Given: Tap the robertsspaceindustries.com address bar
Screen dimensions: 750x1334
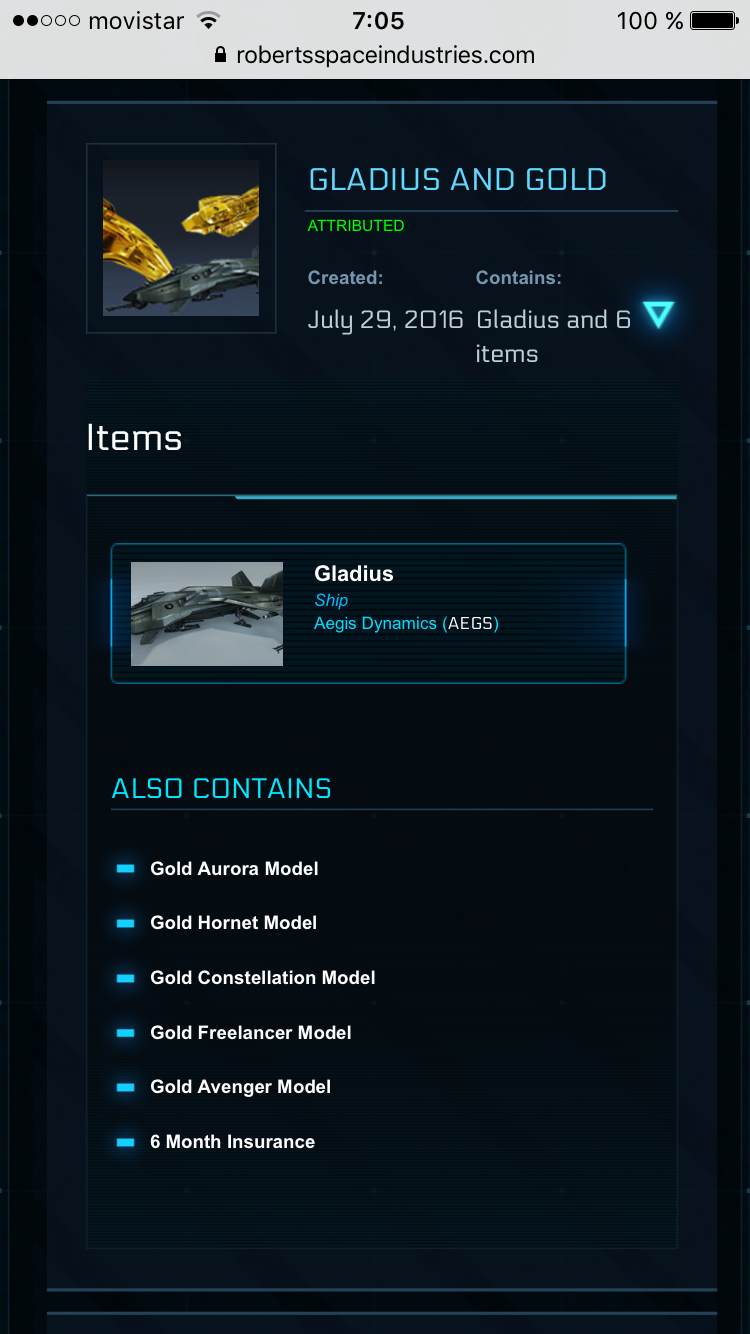Looking at the screenshot, I should 385,56.
